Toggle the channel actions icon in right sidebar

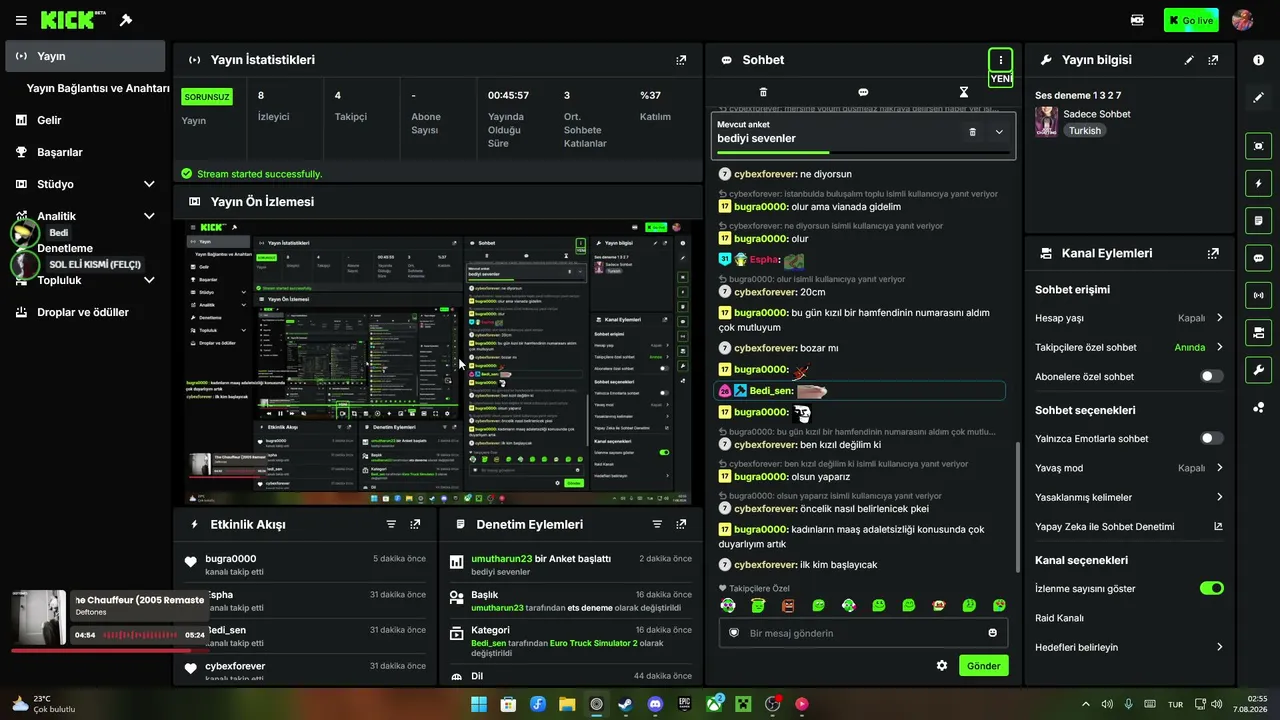click(1258, 332)
